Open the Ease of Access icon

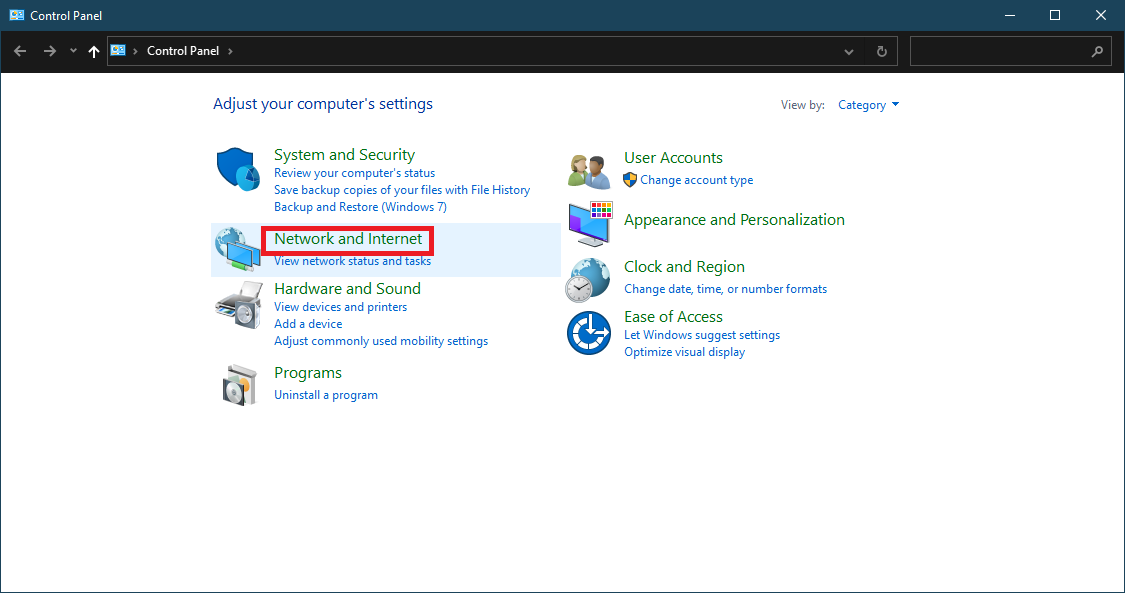click(x=588, y=332)
